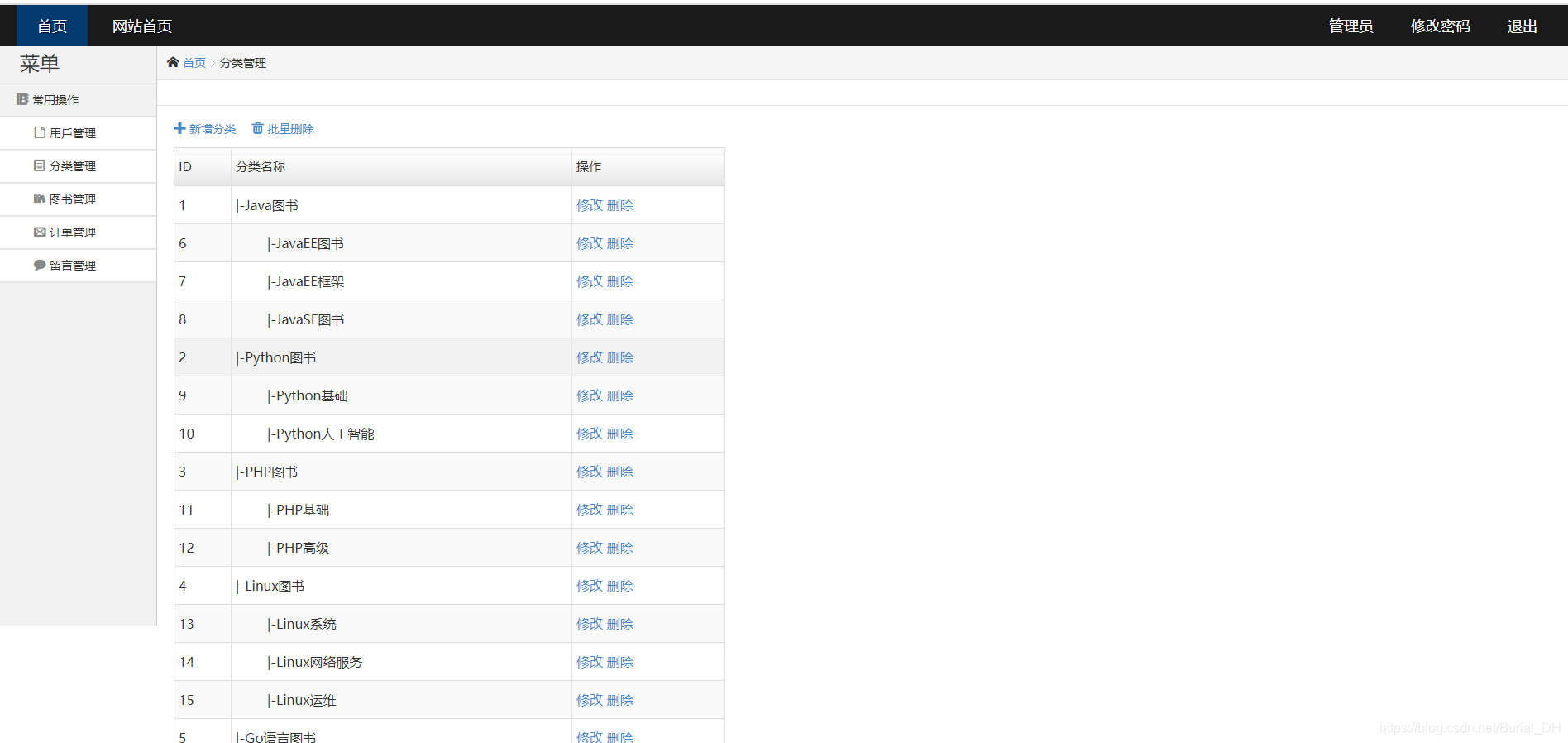Click the 分类名称 column header
The height and width of the screenshot is (743, 1568).
(x=401, y=167)
